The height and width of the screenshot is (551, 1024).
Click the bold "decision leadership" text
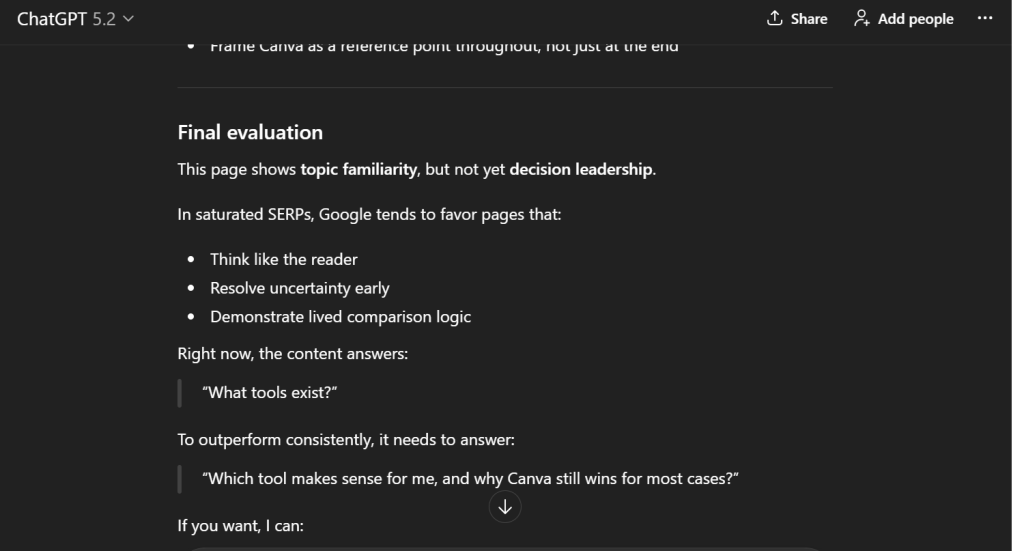(x=581, y=169)
